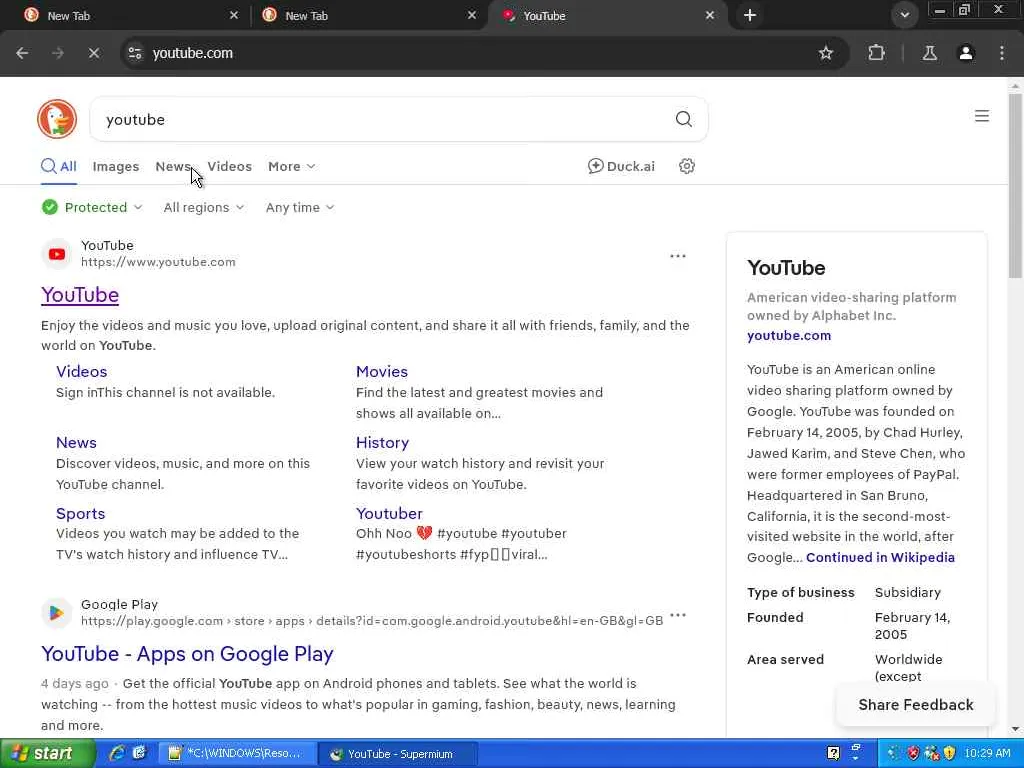Switch to the Videos search tab
Viewport: 1024px width, 768px height.
229,167
